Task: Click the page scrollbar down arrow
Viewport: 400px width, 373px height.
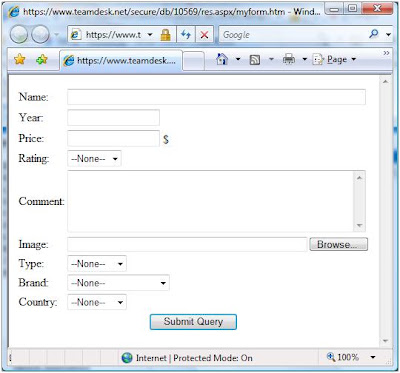Action: [386, 341]
